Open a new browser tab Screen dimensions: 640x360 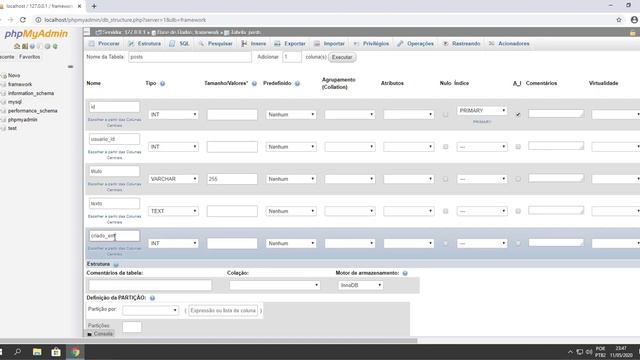point(94,6)
